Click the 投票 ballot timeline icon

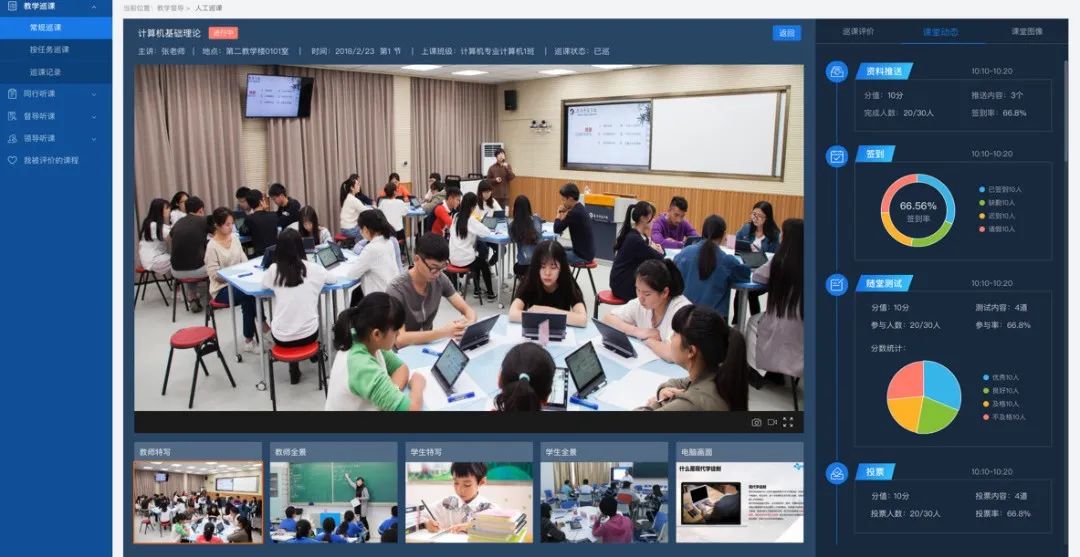point(837,472)
